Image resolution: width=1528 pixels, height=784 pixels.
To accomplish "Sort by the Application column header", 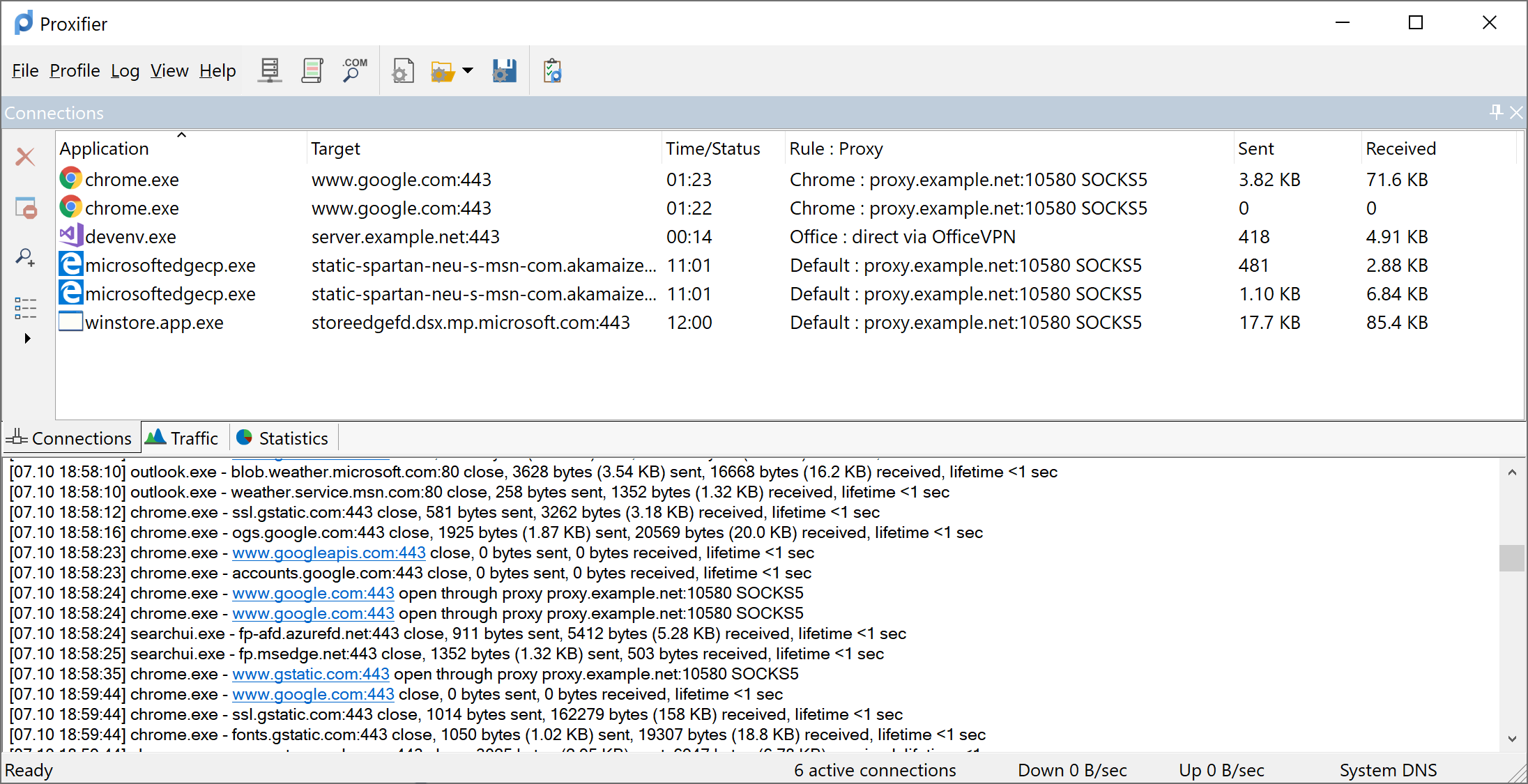I will coord(105,148).
